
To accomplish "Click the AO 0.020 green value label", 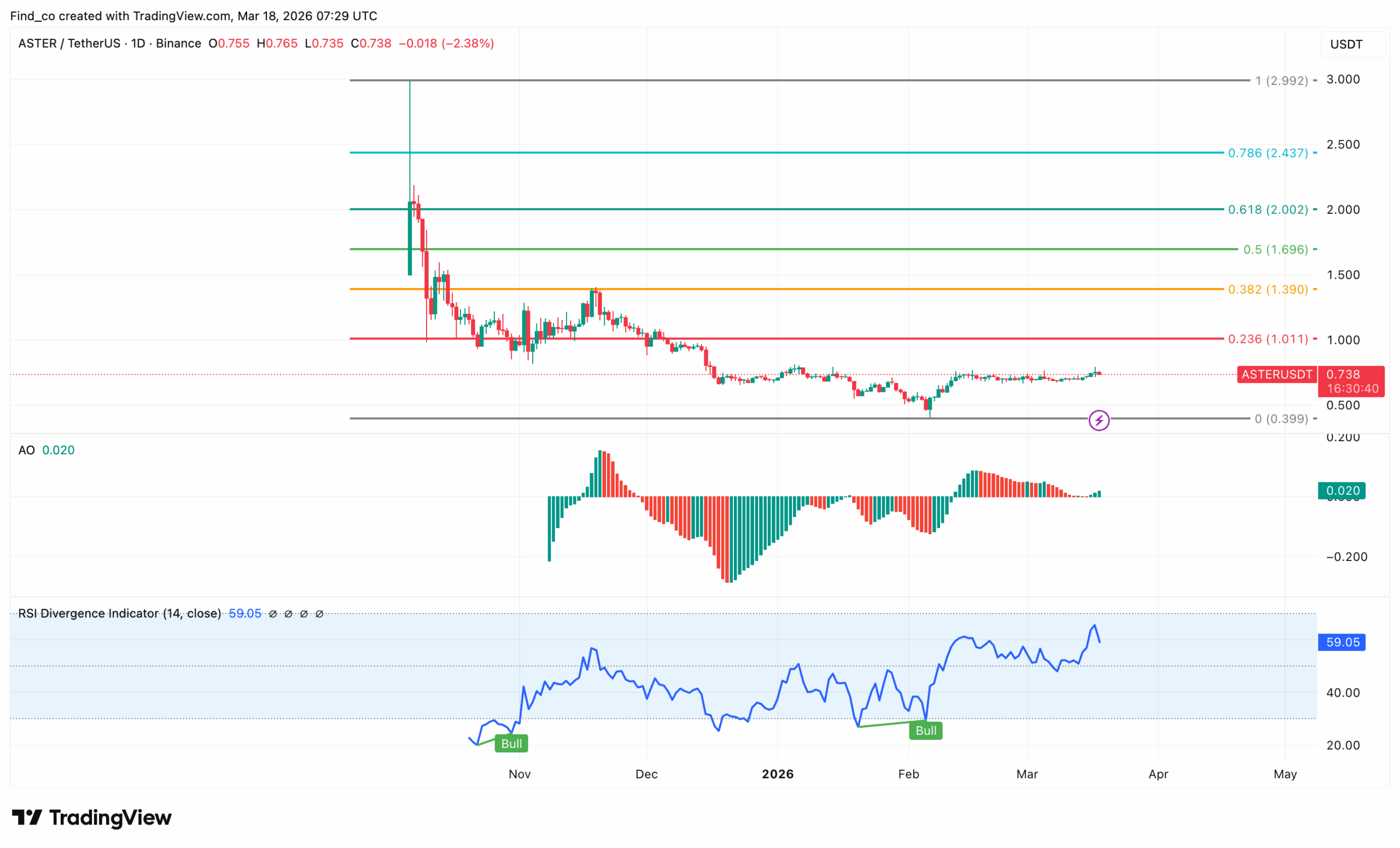I will pyautogui.click(x=1341, y=490).
